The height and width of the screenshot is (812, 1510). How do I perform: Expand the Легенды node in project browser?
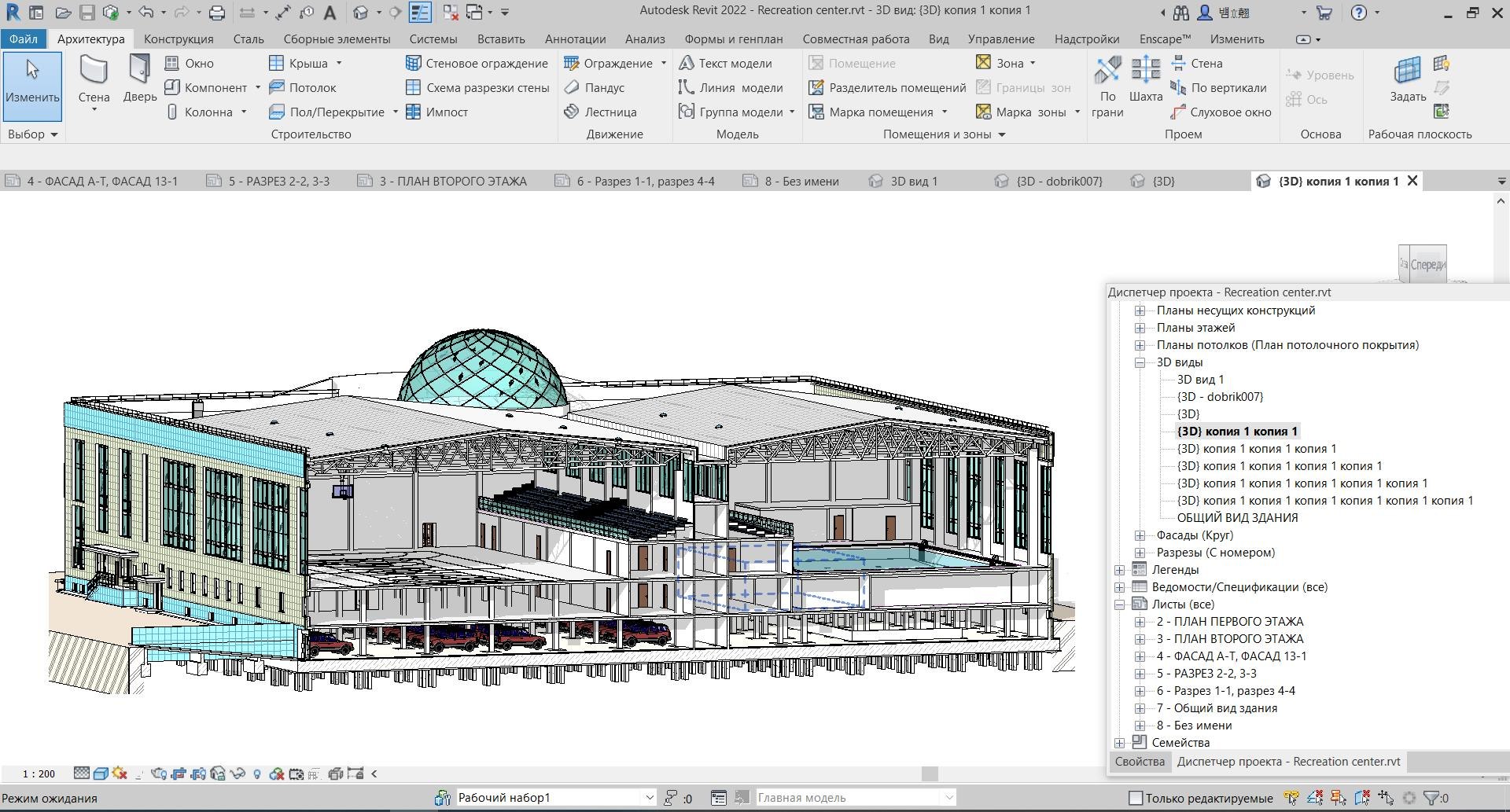tap(1119, 570)
